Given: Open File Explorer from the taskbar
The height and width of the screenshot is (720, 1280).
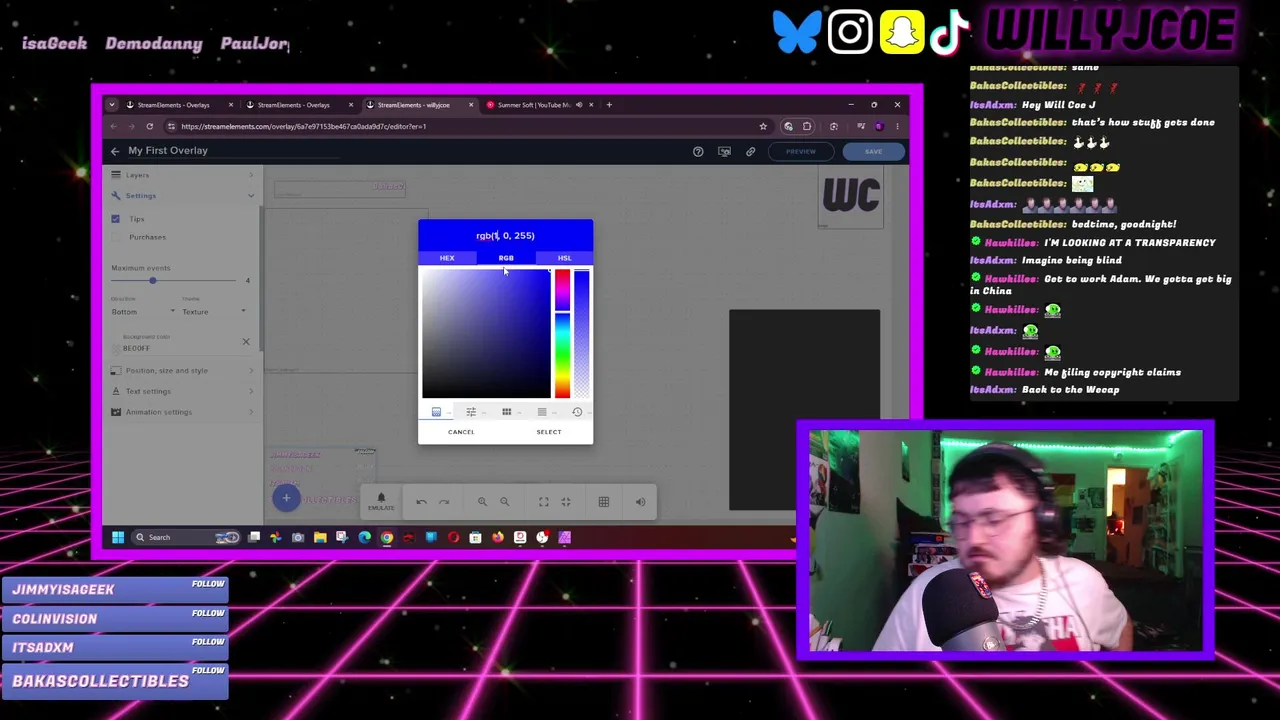Looking at the screenshot, I should (320, 537).
